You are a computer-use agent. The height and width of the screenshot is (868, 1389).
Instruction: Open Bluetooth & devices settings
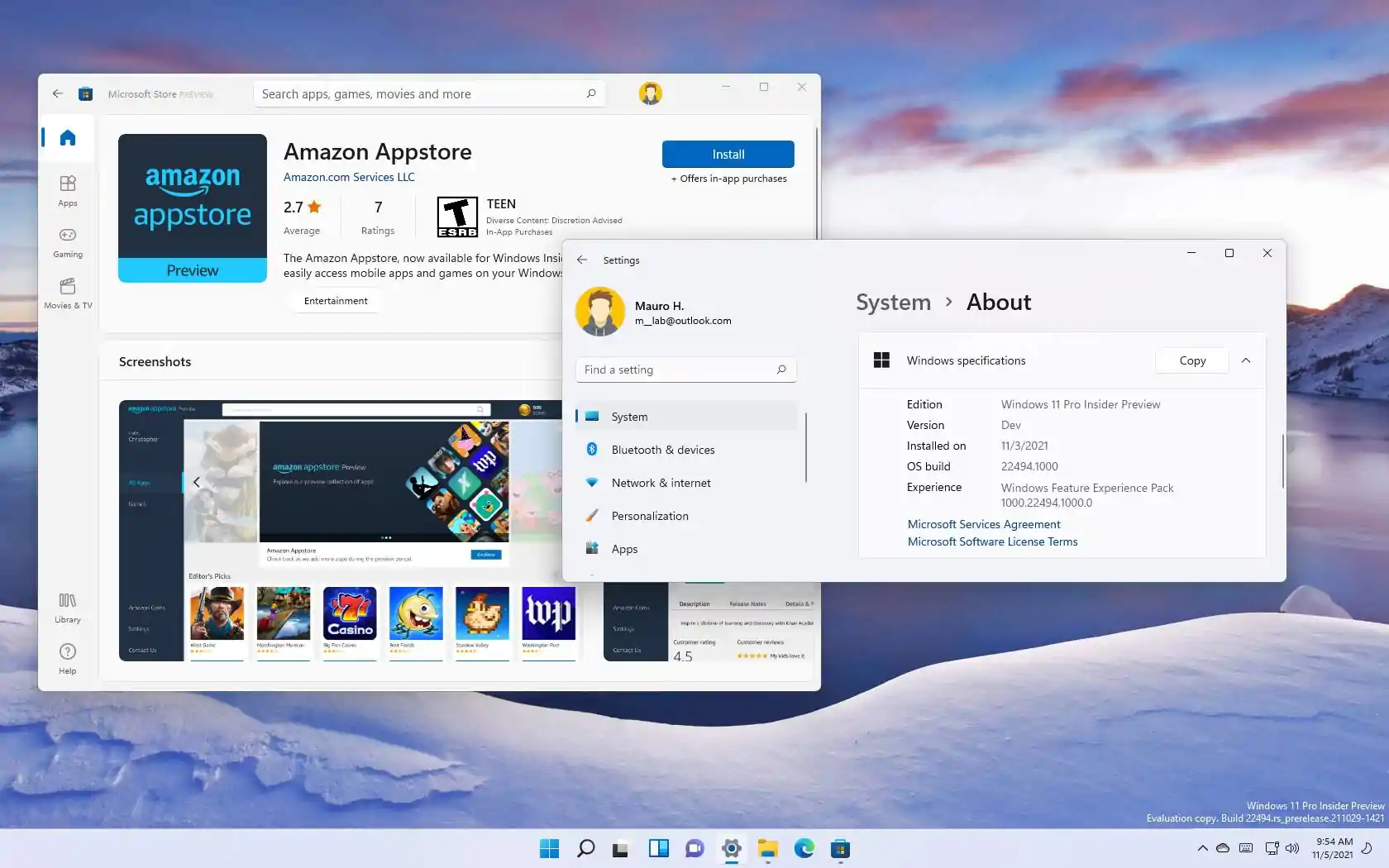(x=662, y=450)
